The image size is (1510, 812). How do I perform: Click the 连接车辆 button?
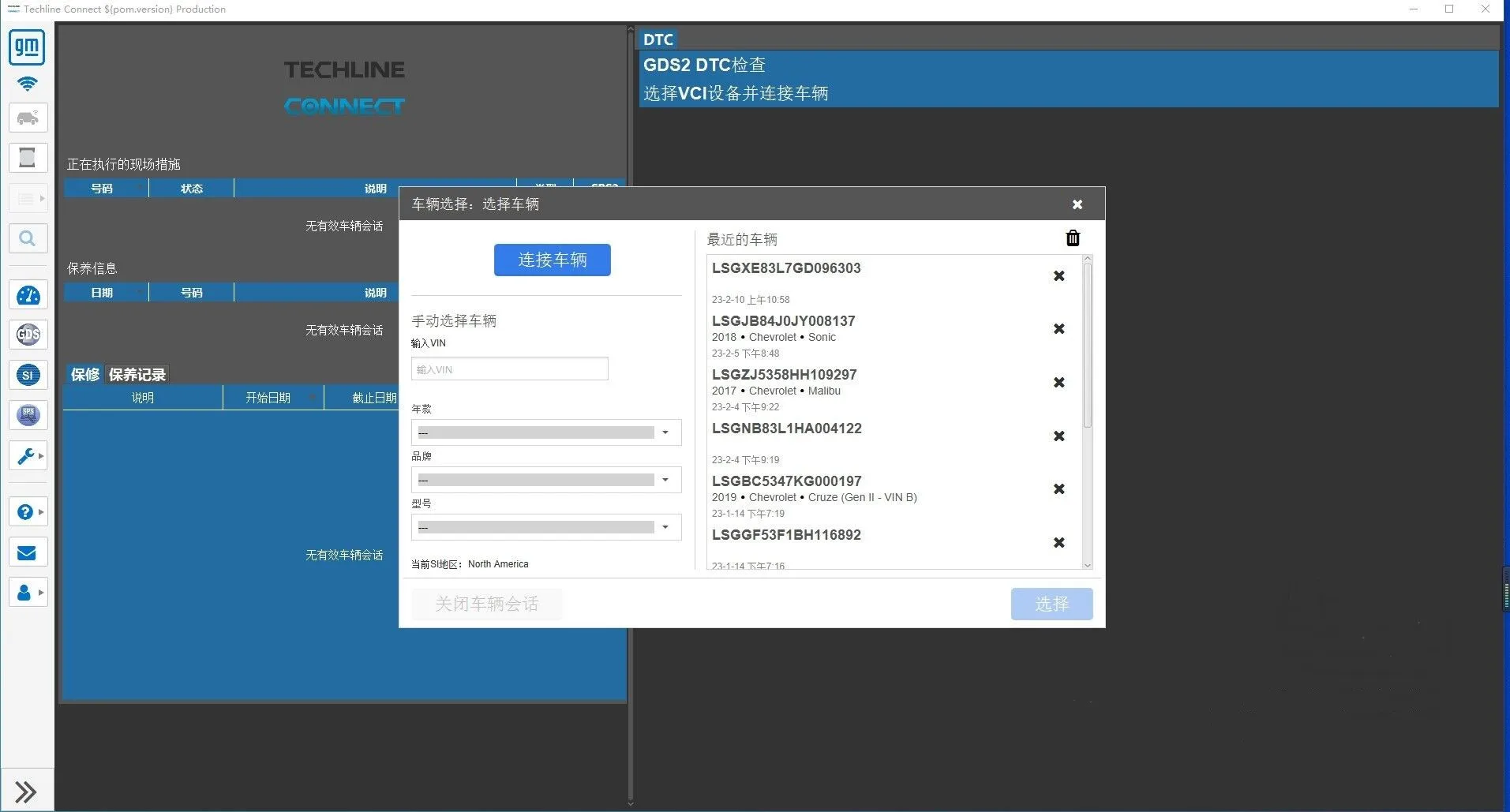(553, 260)
